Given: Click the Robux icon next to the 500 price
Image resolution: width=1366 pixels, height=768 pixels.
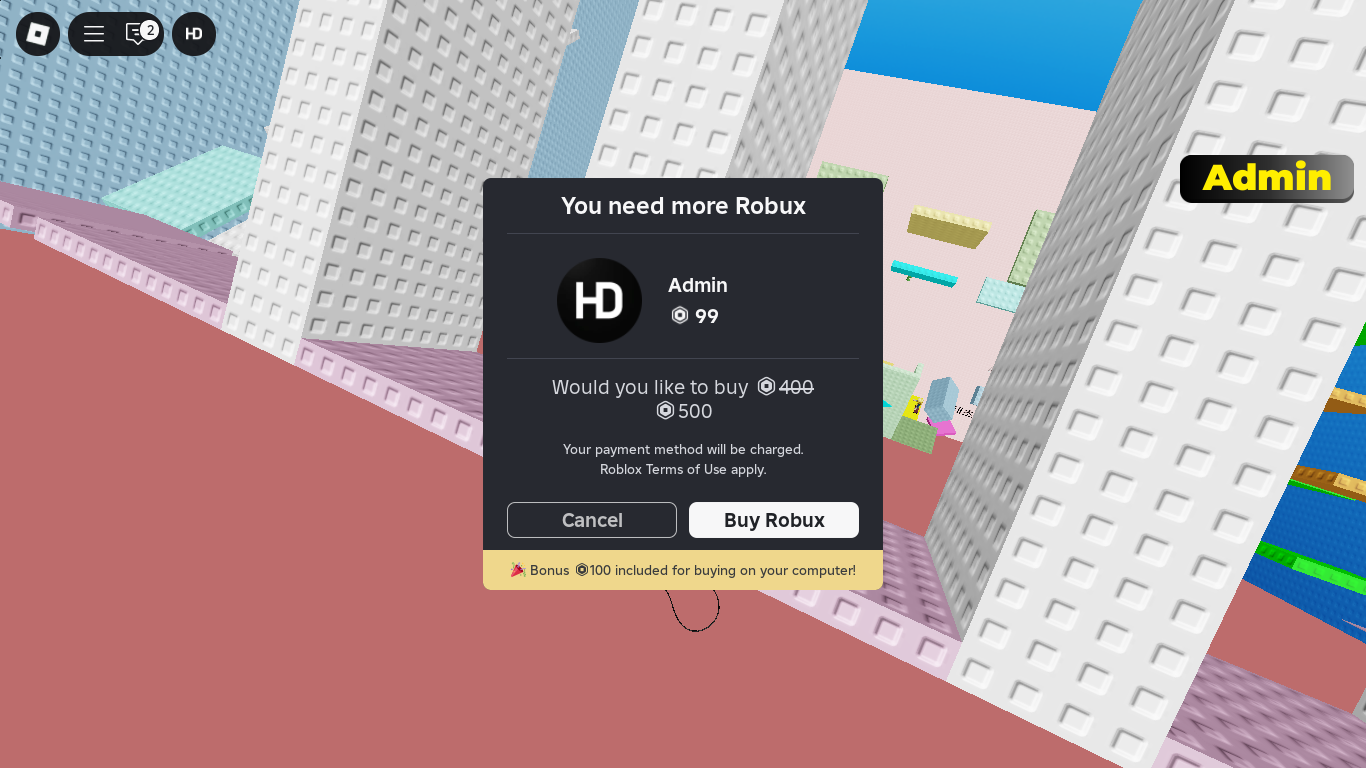Looking at the screenshot, I should 664,411.
